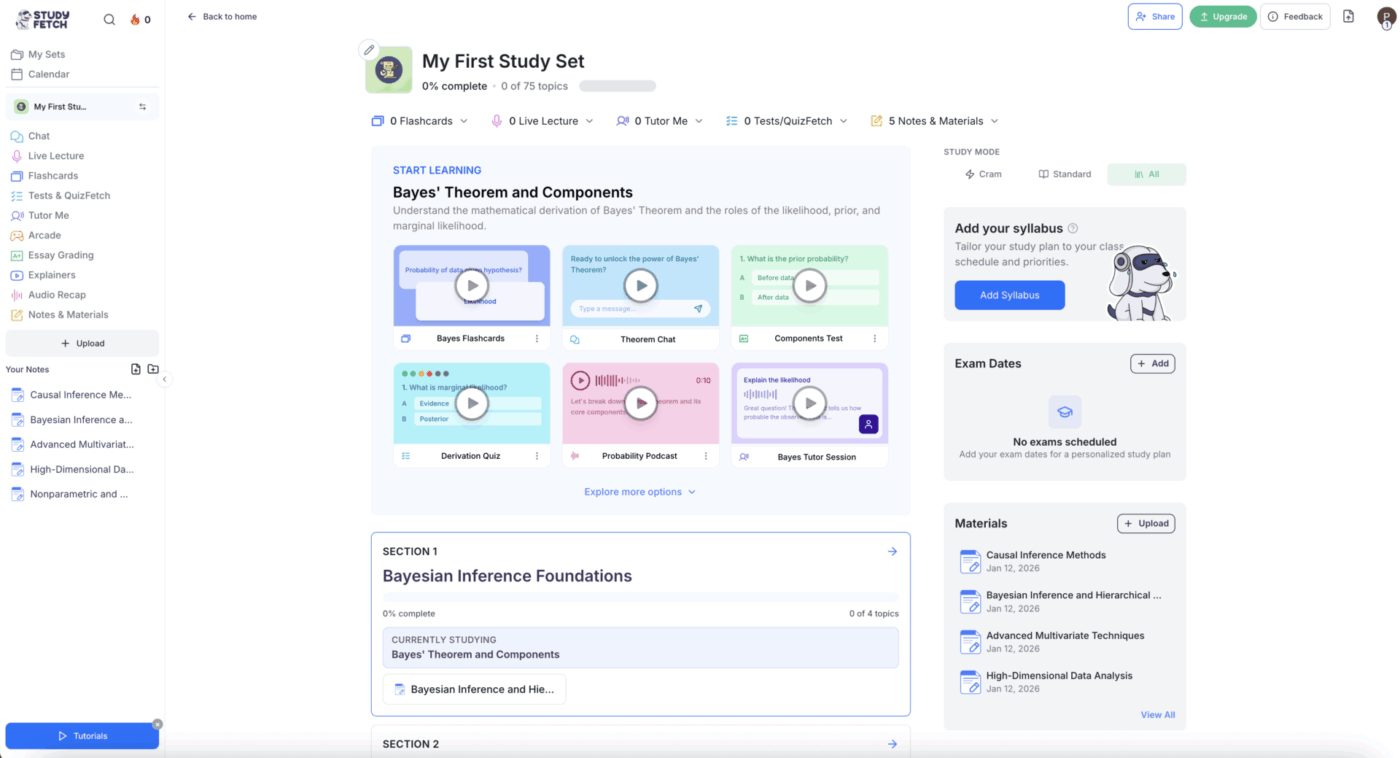Expand the 0 Flashcards dropdown
This screenshot has width=1400, height=758.
click(420, 121)
